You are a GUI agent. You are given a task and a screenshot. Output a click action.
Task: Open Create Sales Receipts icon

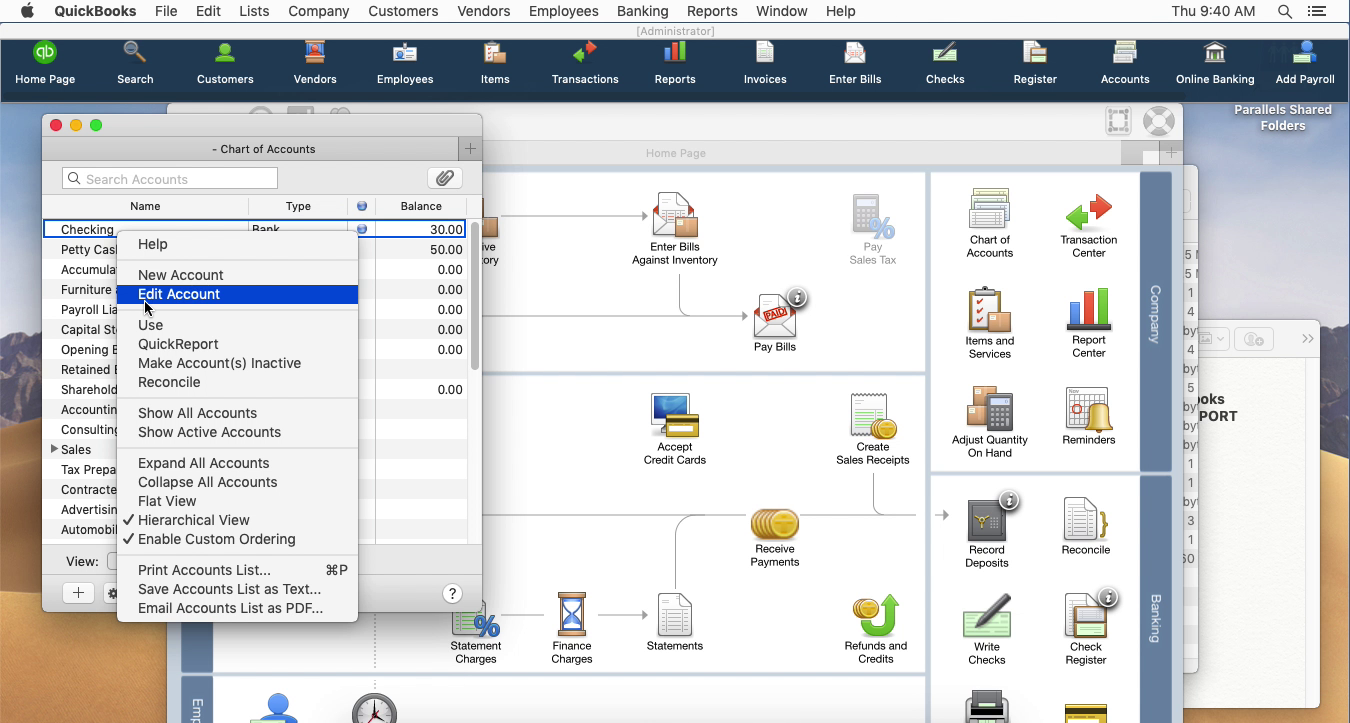[873, 429]
